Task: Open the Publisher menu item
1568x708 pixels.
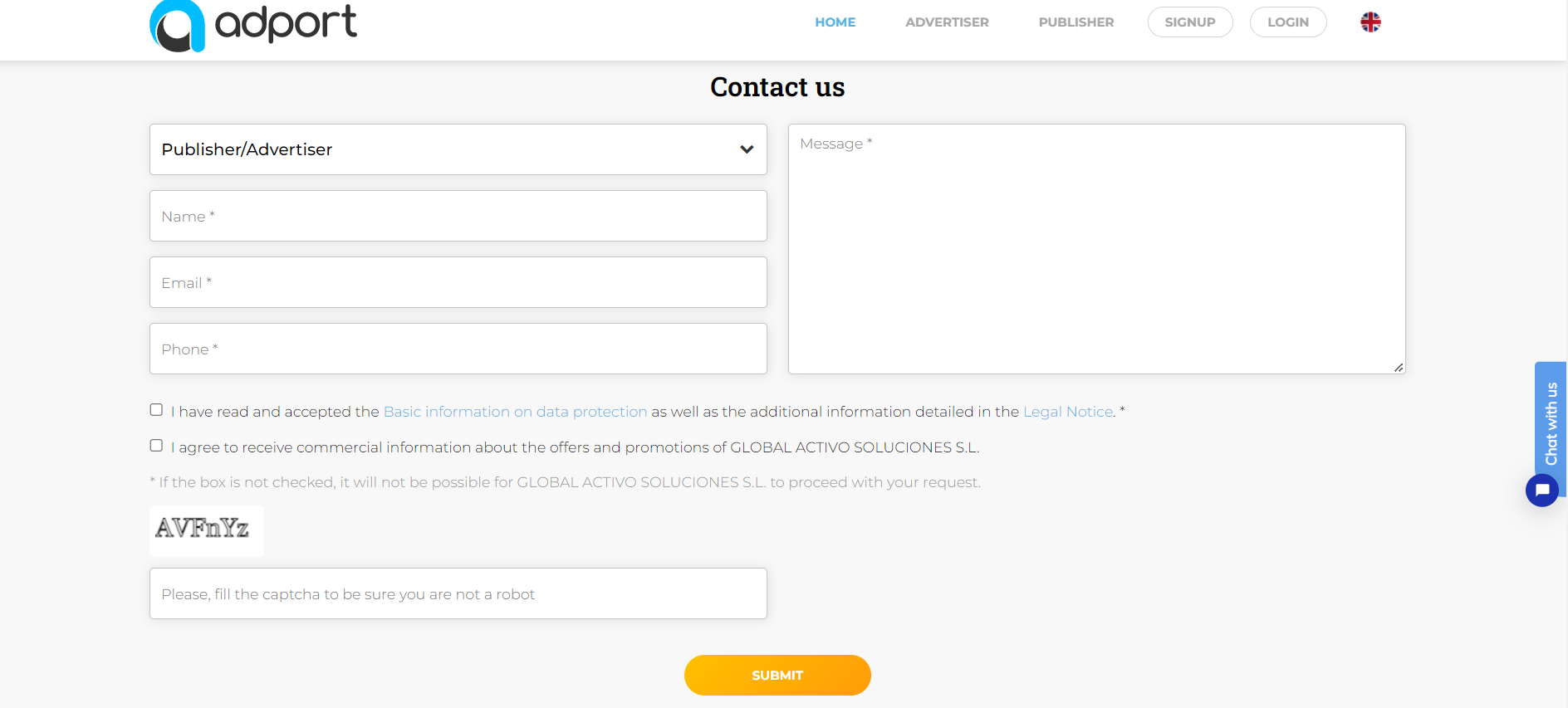Action: point(1076,22)
